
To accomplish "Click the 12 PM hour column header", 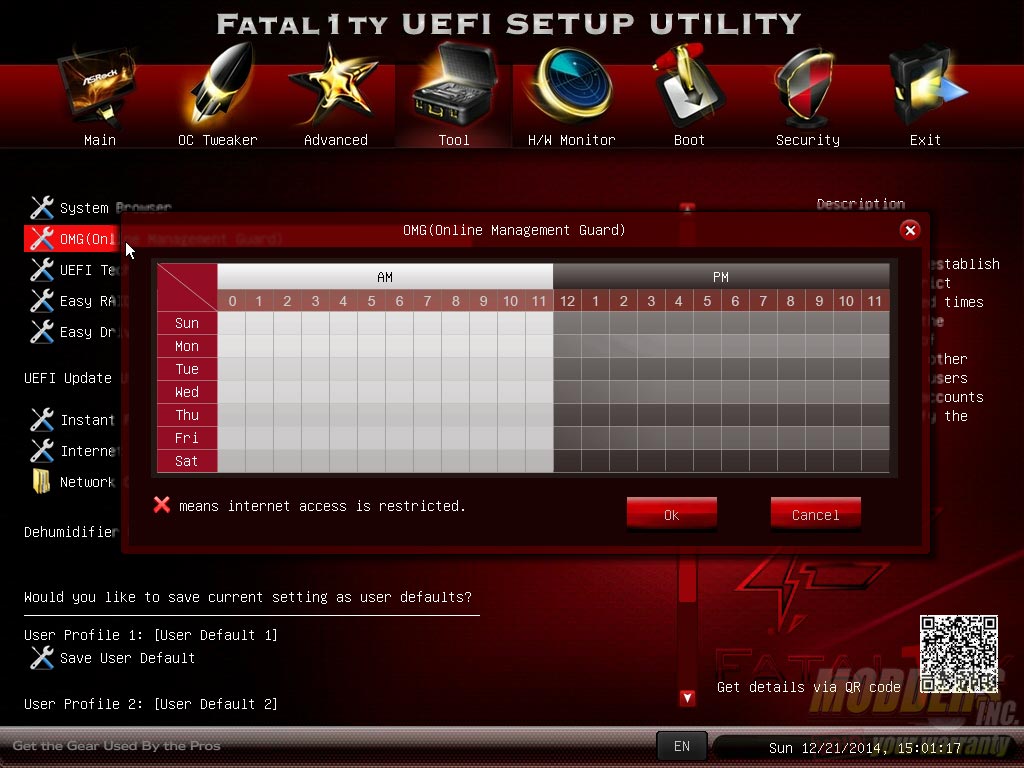I will (567, 300).
